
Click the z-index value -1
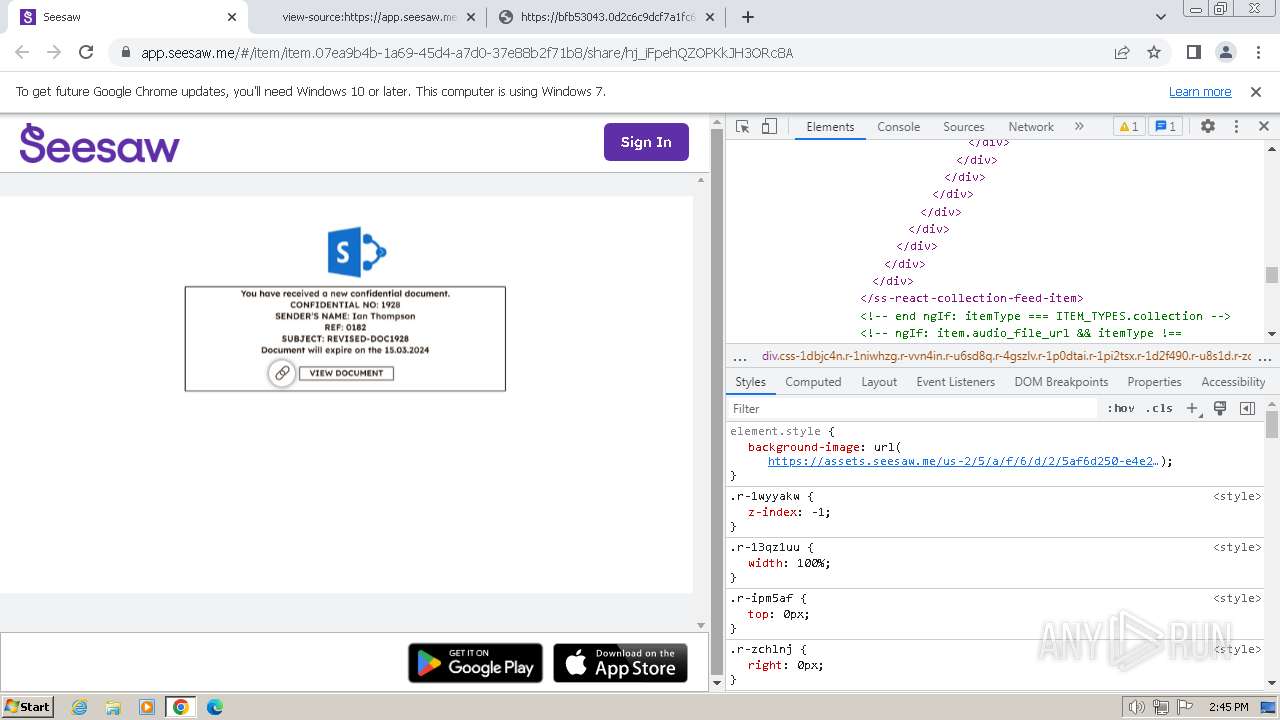816,512
